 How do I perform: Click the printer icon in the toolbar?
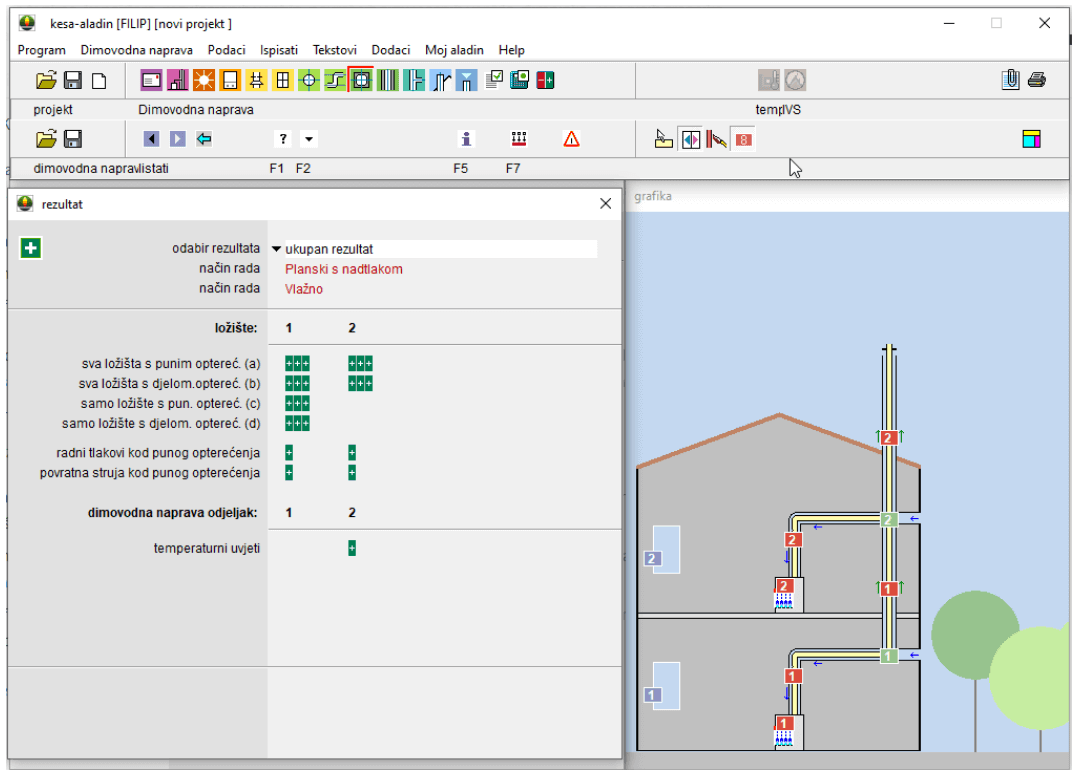pos(1036,80)
